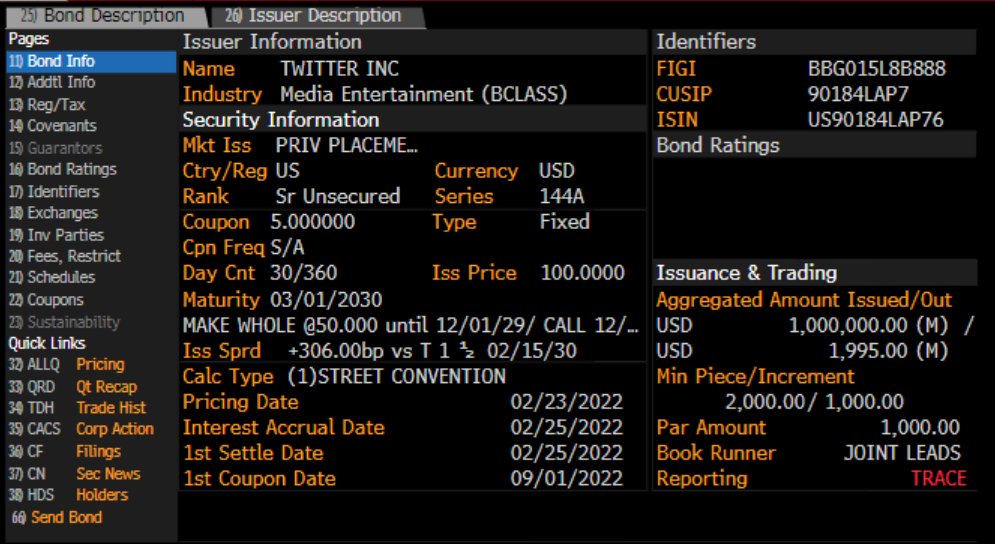The image size is (995, 544).
Task: Click the Calc Type (1)STREET CONVENTION value
Action: click(x=397, y=376)
